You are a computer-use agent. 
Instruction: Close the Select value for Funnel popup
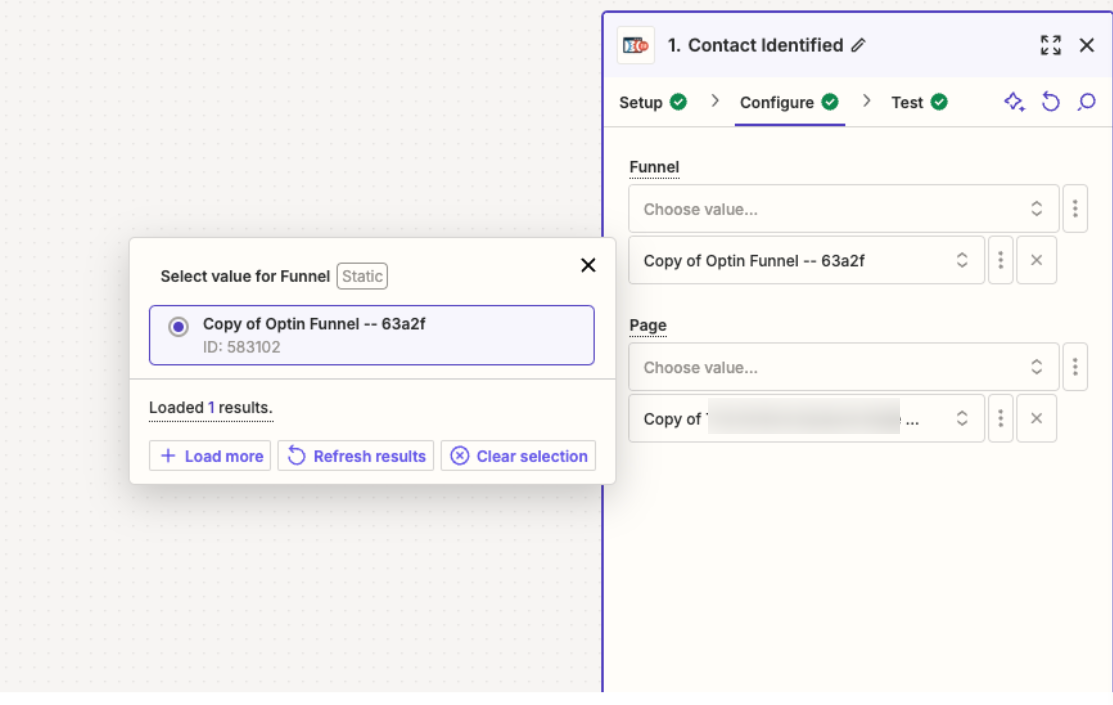pos(588,265)
